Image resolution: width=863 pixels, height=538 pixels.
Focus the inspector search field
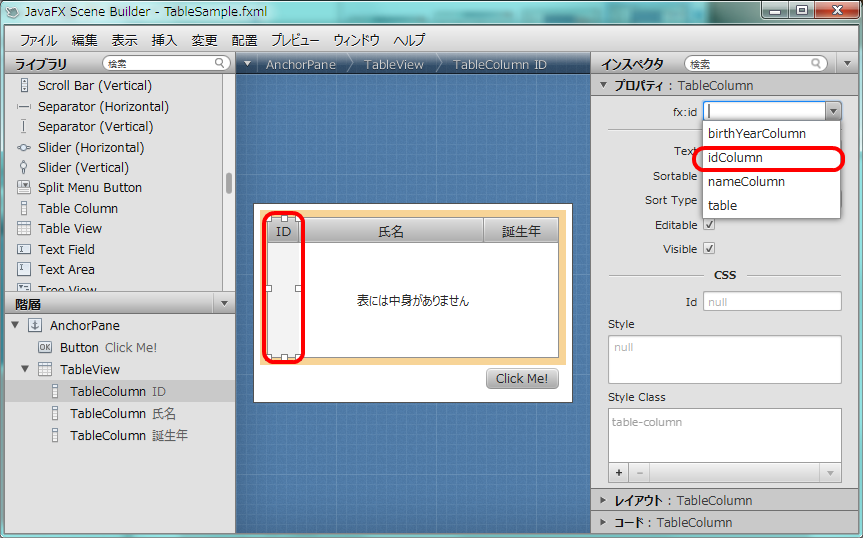click(x=756, y=64)
